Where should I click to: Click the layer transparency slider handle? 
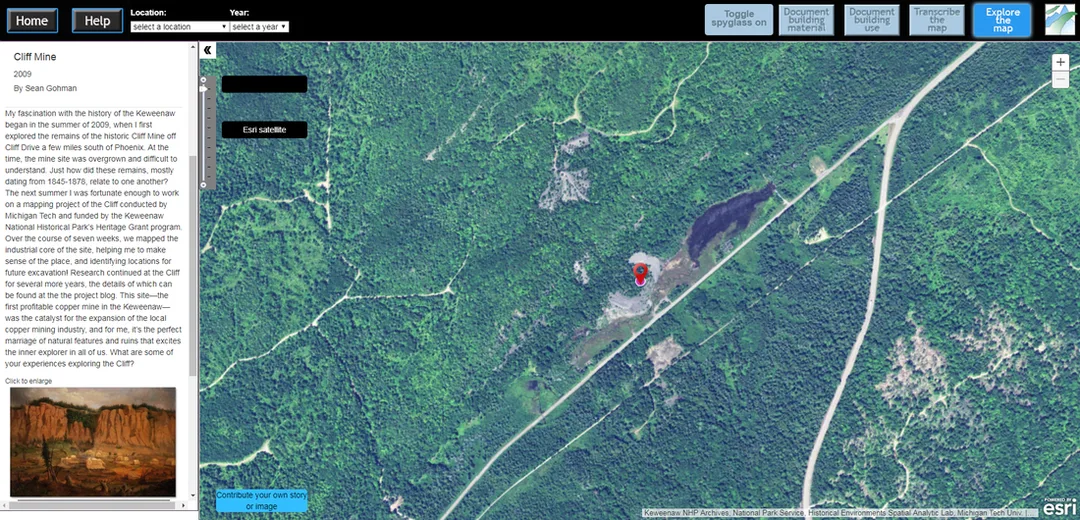(203, 89)
